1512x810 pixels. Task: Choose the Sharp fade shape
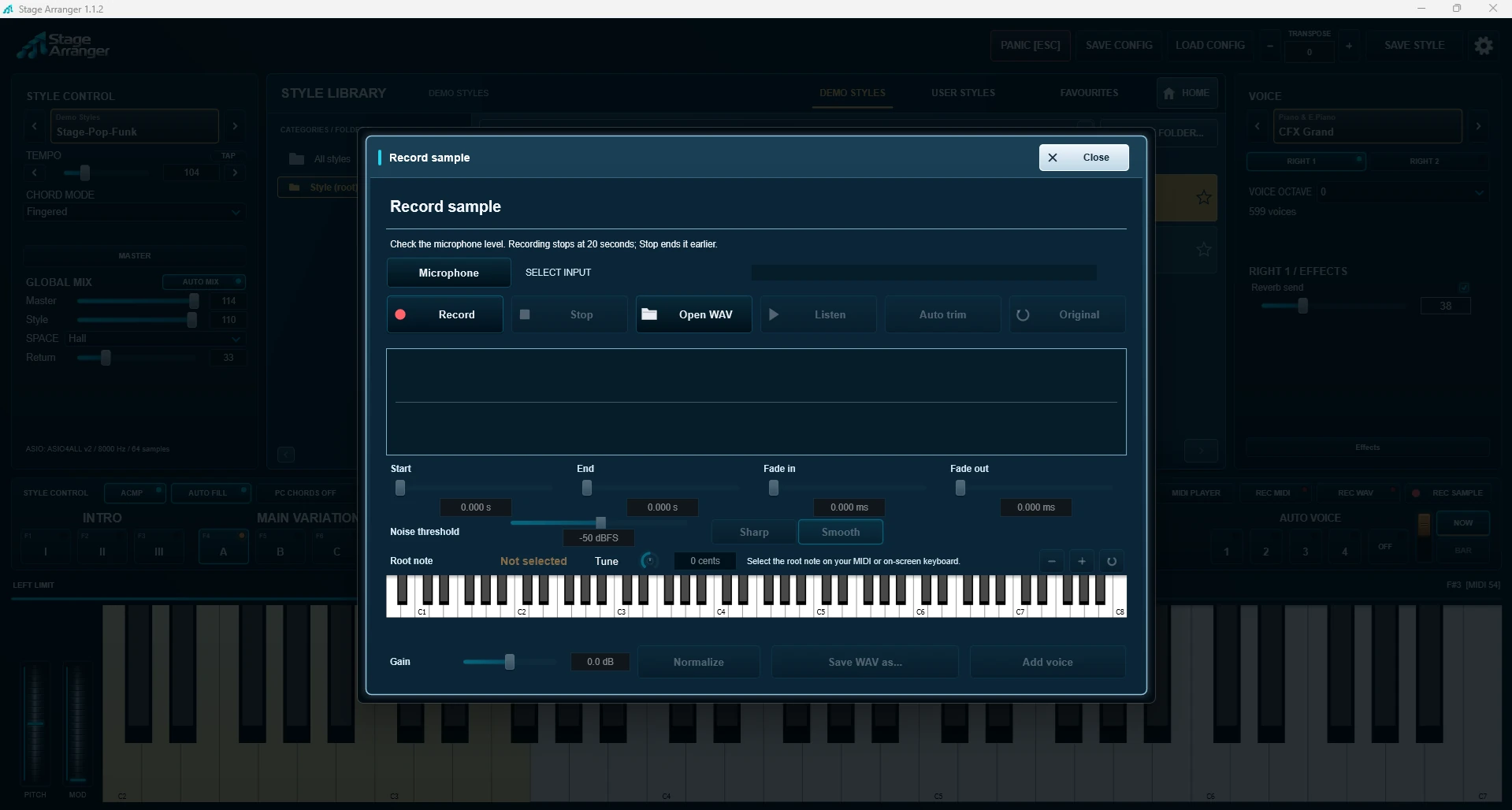click(x=754, y=532)
